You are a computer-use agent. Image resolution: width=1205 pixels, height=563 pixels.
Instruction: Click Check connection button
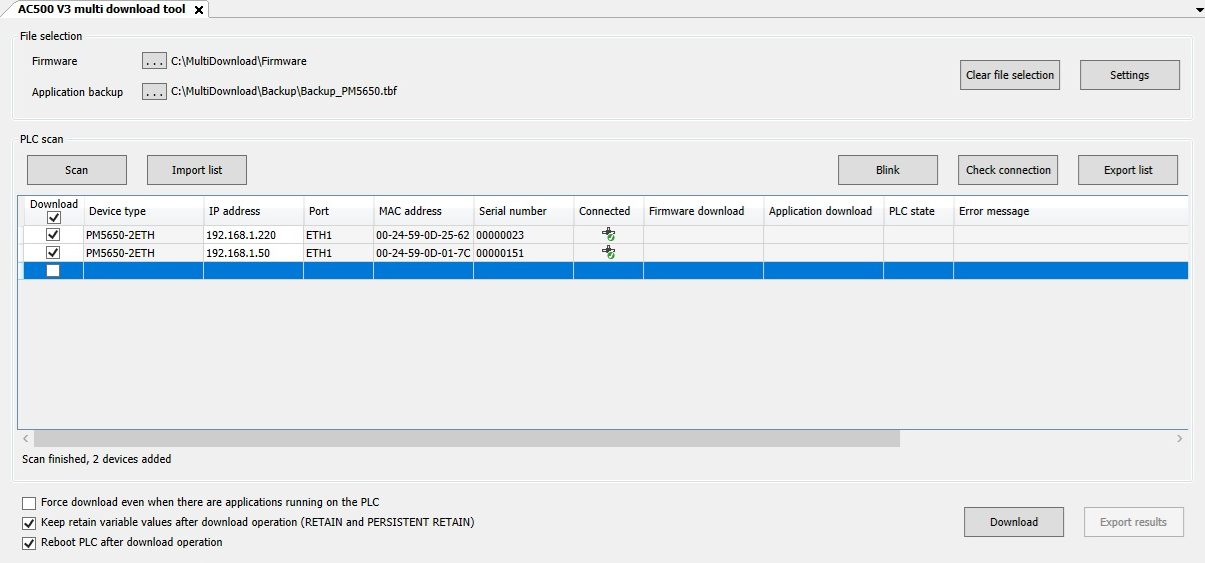click(x=1008, y=170)
